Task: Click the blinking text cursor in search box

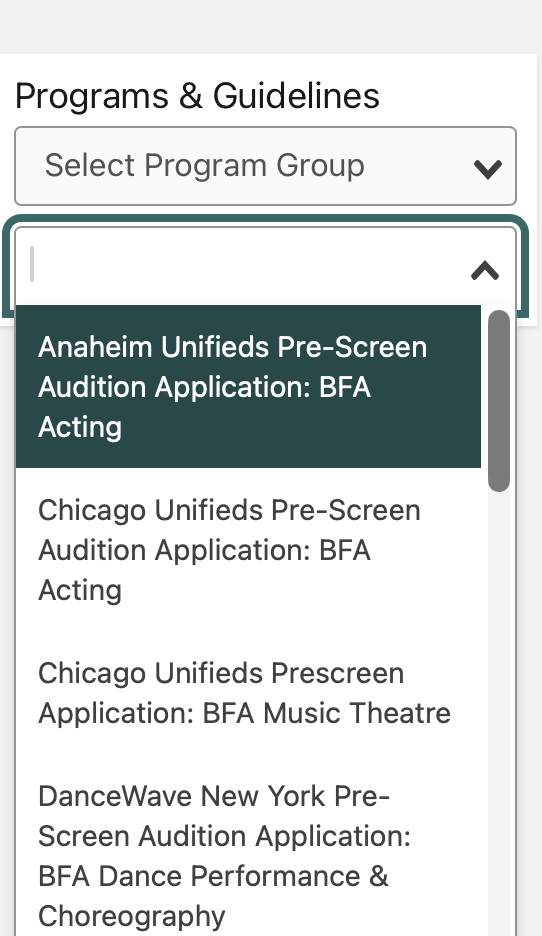Action: point(32,264)
